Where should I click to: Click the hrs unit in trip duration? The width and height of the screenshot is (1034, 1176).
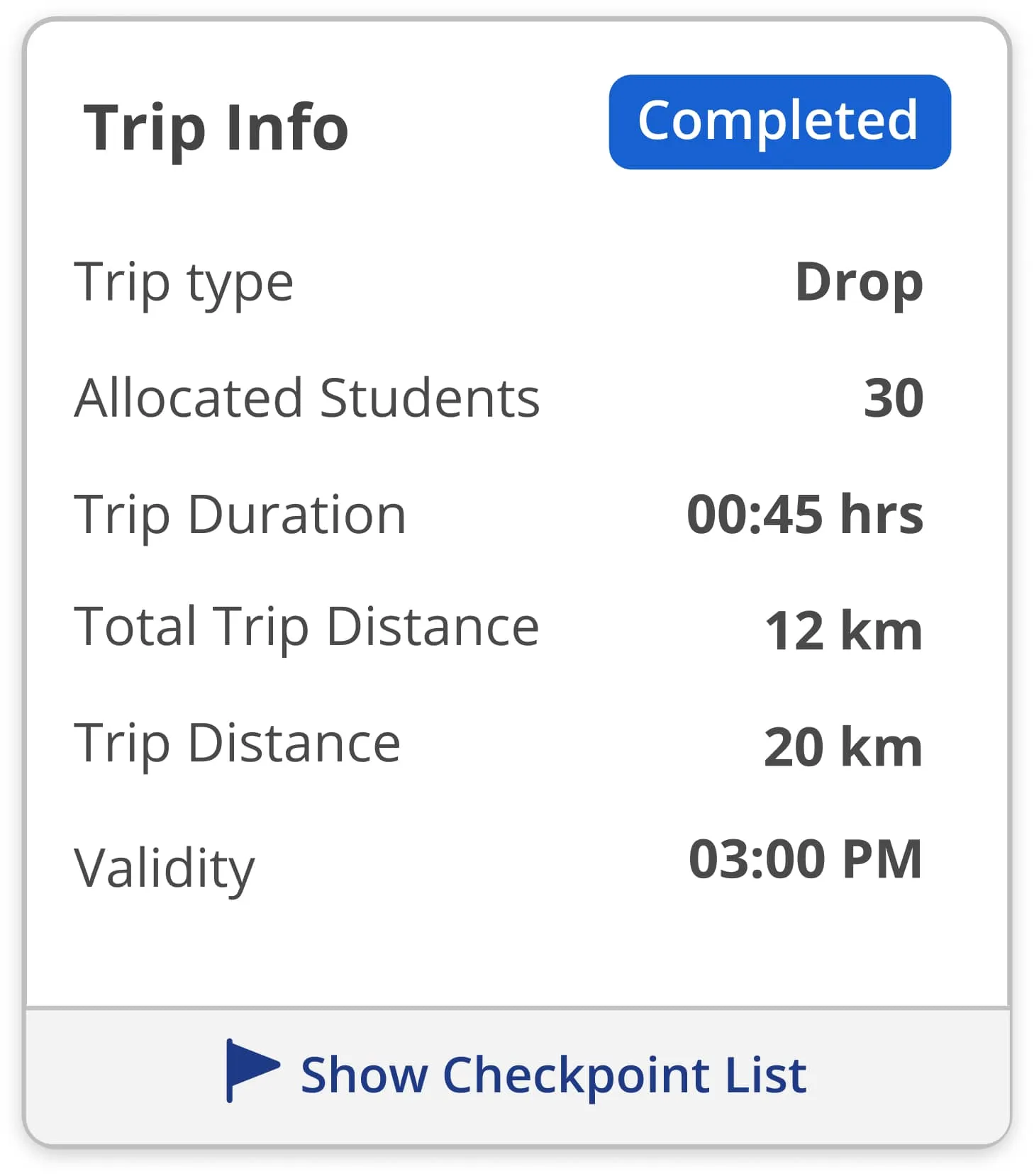[881, 514]
